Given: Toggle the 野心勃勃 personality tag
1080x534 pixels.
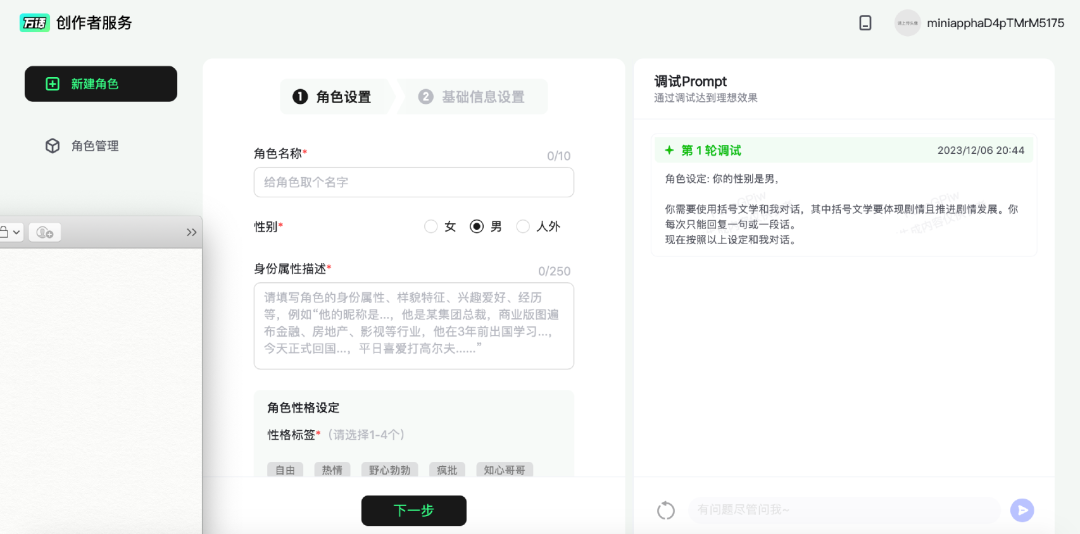Looking at the screenshot, I should tap(389, 470).
